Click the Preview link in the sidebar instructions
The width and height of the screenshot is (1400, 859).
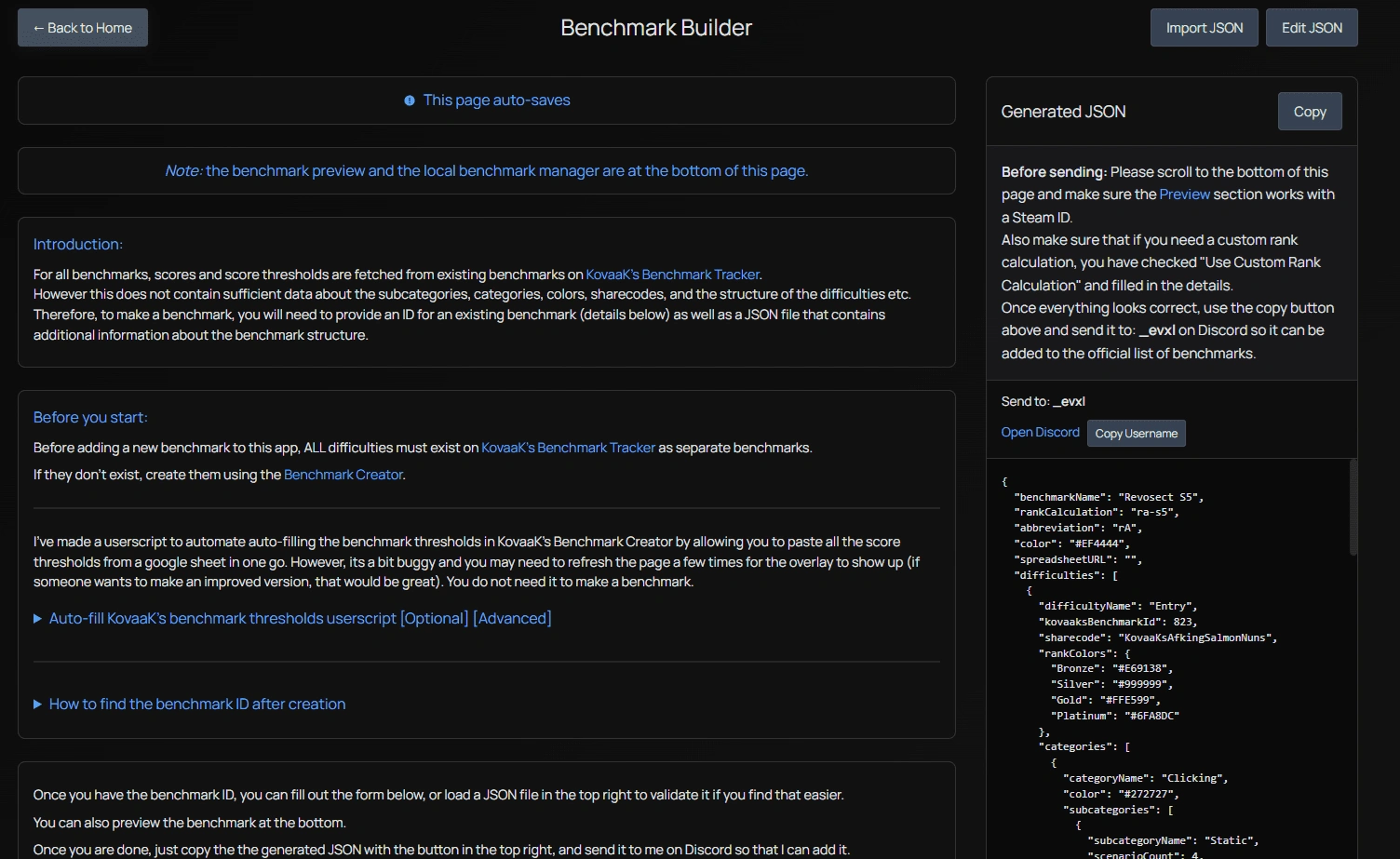click(x=1184, y=194)
